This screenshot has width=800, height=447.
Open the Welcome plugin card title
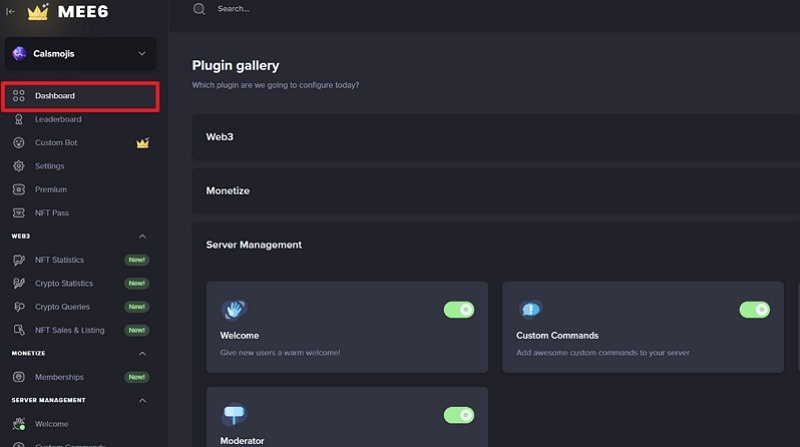(239, 335)
